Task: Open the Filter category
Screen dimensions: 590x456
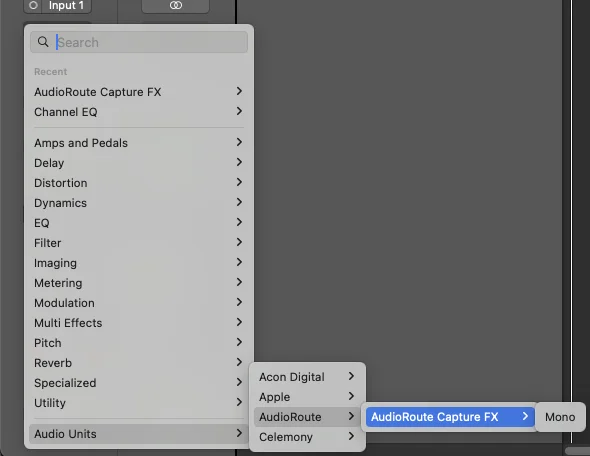Action: click(139, 243)
